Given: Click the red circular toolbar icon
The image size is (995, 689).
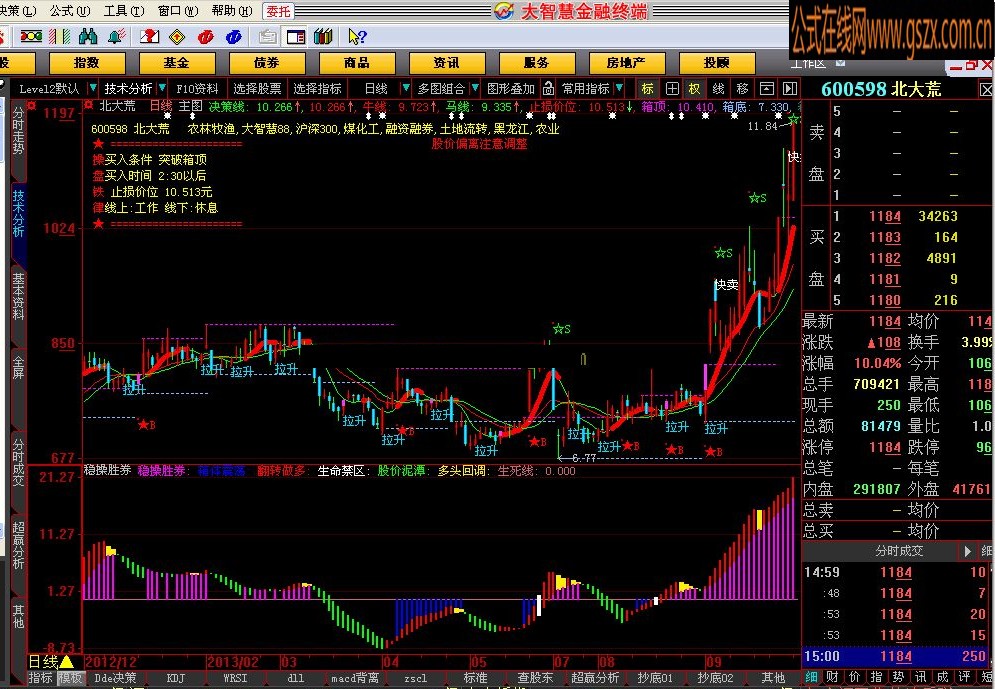Looking at the screenshot, I should click(206, 37).
